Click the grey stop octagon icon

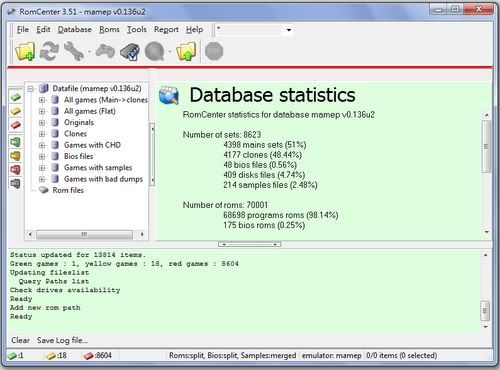point(214,52)
